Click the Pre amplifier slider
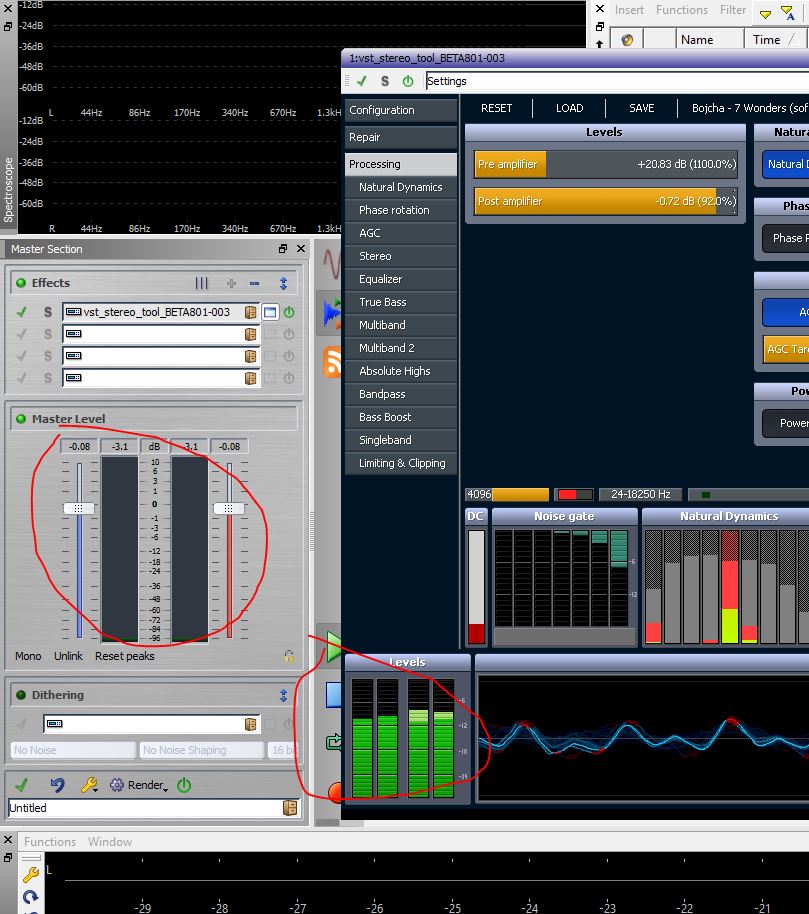This screenshot has width=809, height=914. click(x=606, y=164)
